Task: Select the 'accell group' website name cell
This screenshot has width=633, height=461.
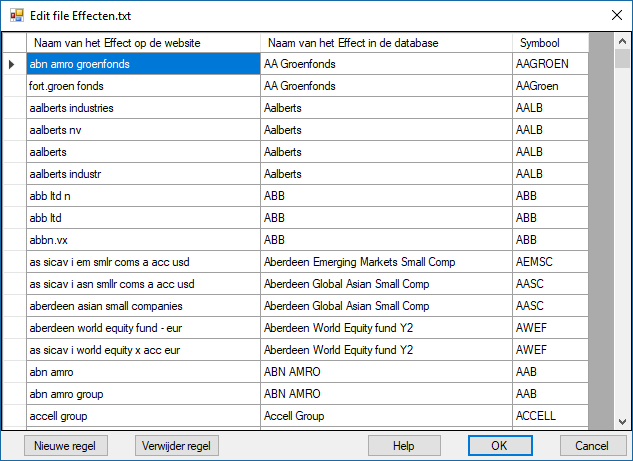Action: (143, 416)
